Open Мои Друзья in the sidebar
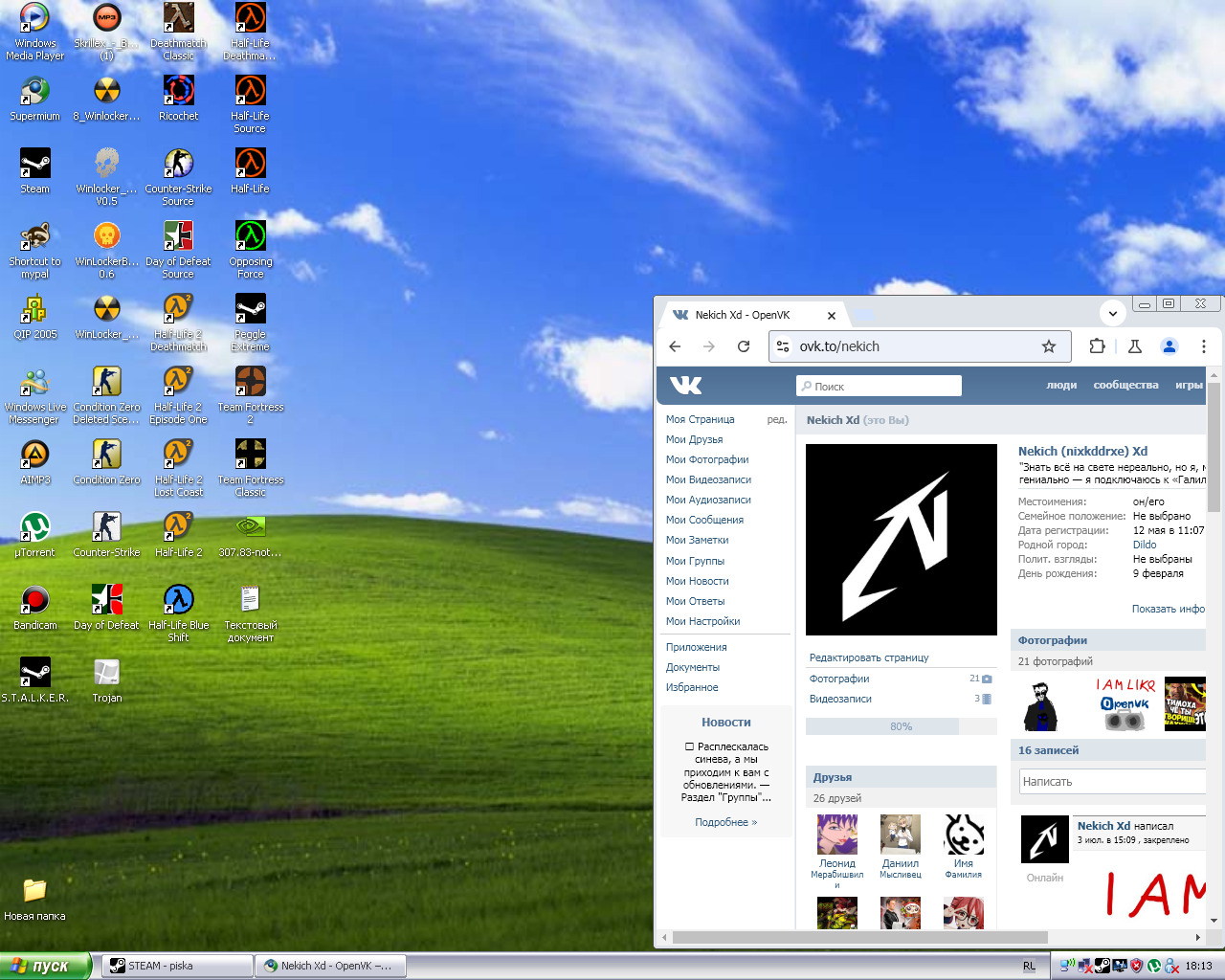 point(695,439)
